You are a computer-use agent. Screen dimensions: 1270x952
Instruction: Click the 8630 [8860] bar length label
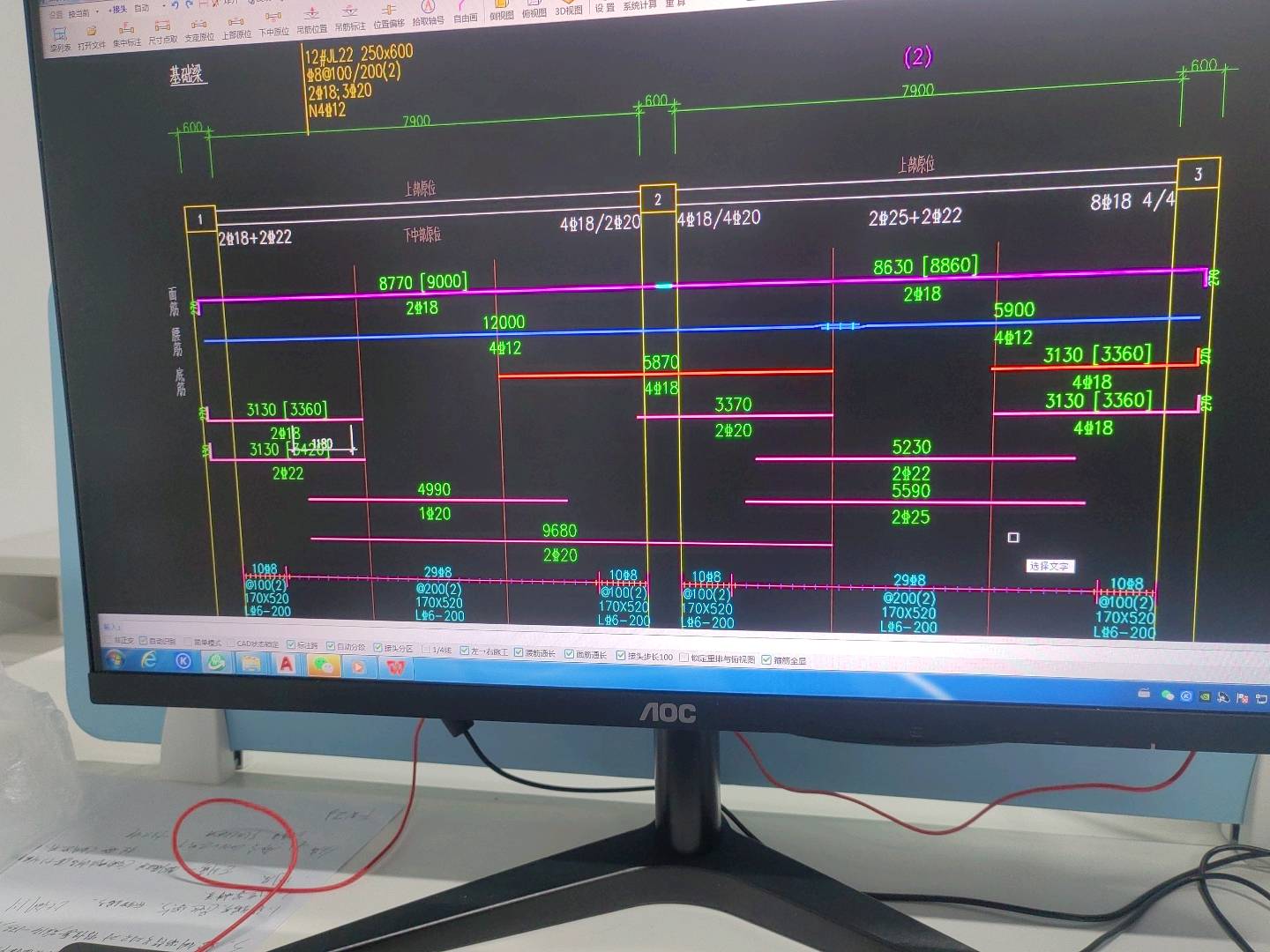click(x=925, y=265)
